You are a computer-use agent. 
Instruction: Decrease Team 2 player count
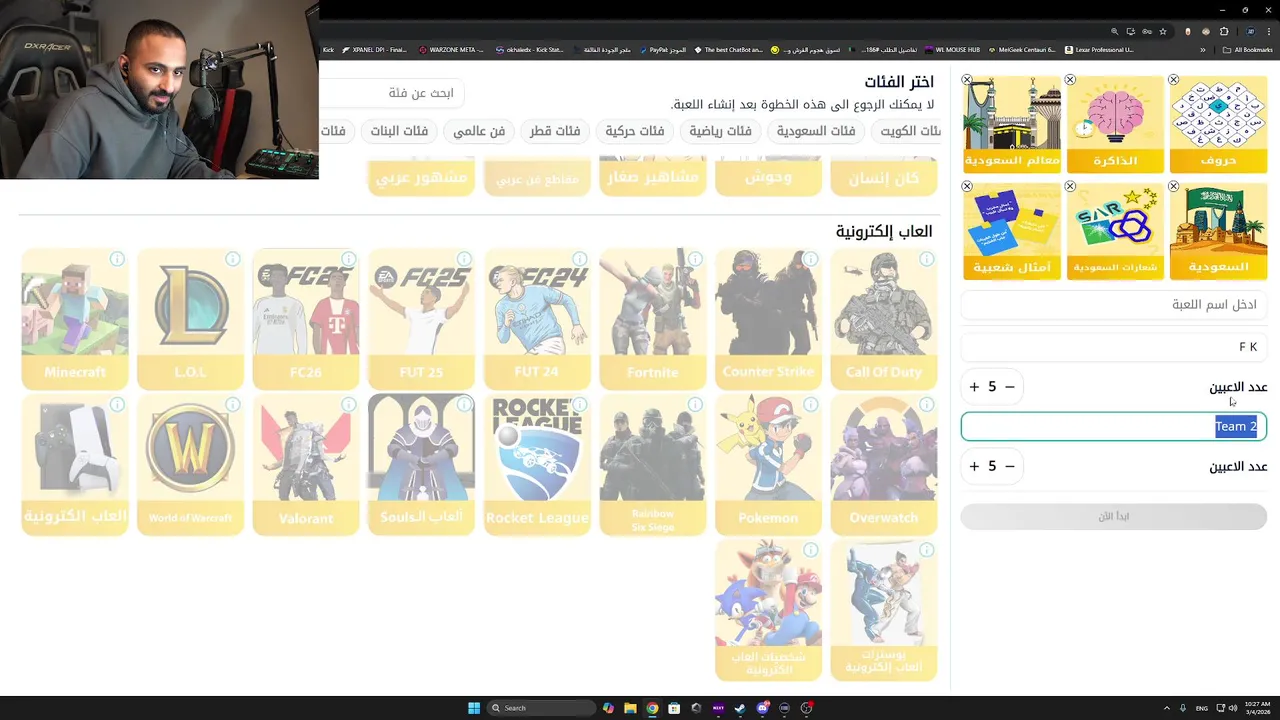[x=1010, y=466]
